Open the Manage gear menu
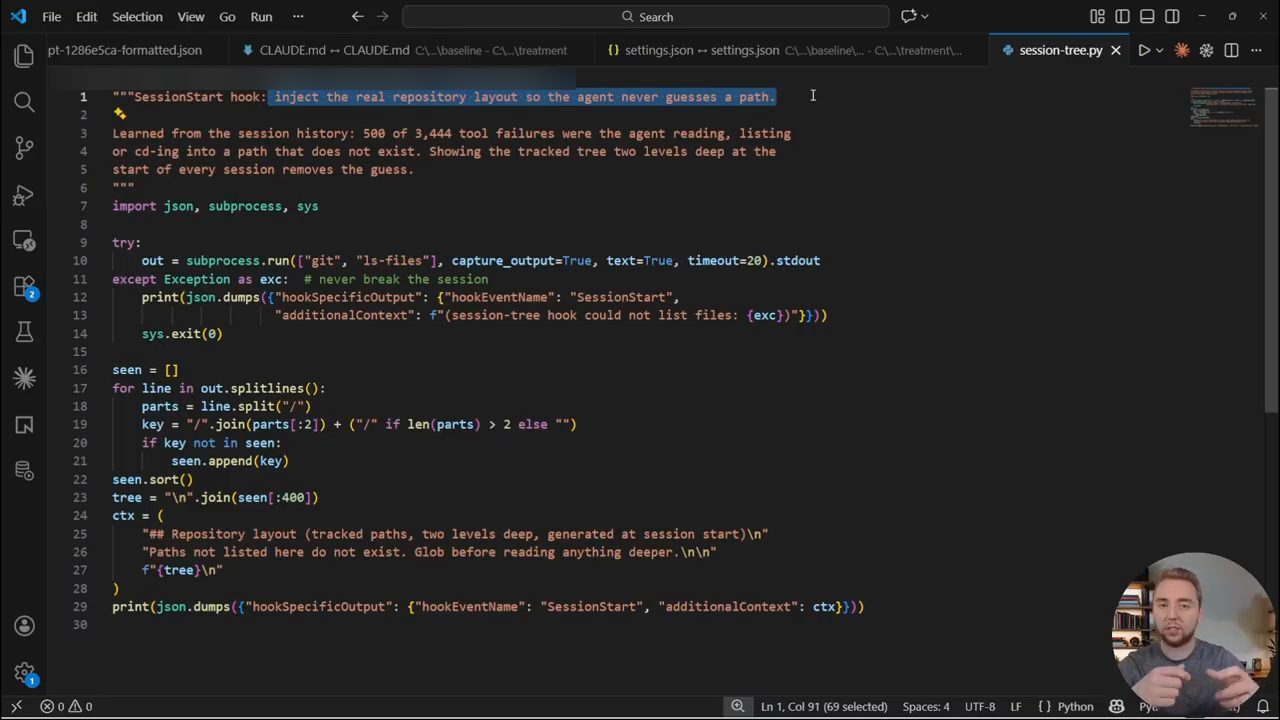The width and height of the screenshot is (1280, 720). tap(24, 673)
